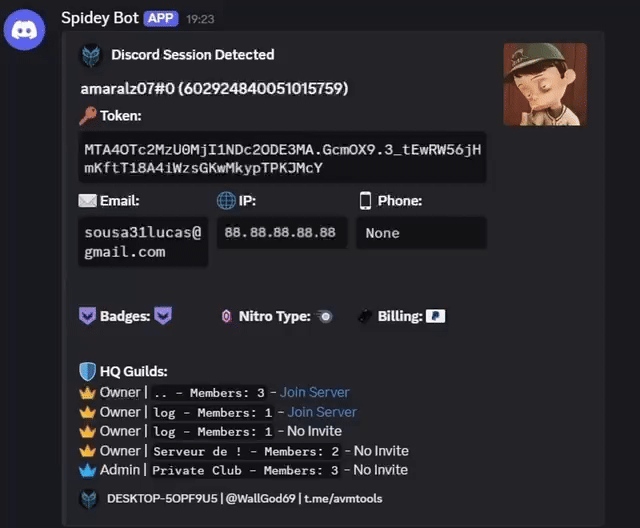640x528 pixels.
Task: Click the Nitro Type status icon
Action: [324, 316]
